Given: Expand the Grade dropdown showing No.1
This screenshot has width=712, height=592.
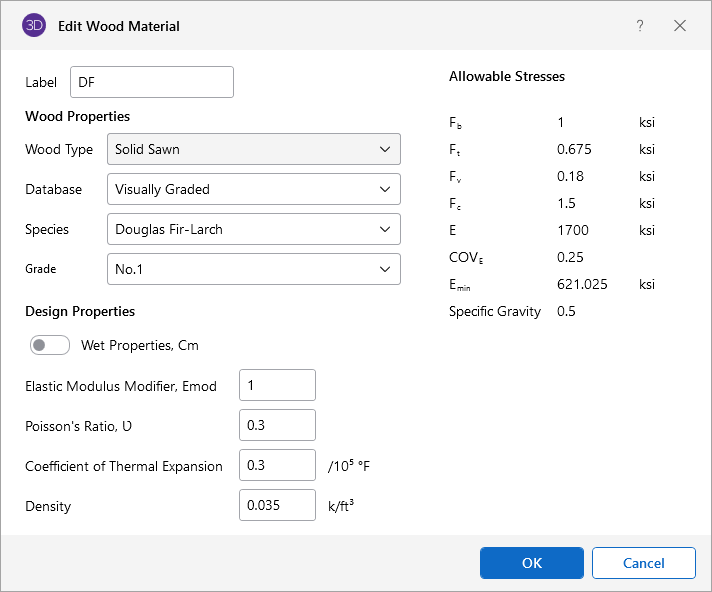Looking at the screenshot, I should coord(253,269).
